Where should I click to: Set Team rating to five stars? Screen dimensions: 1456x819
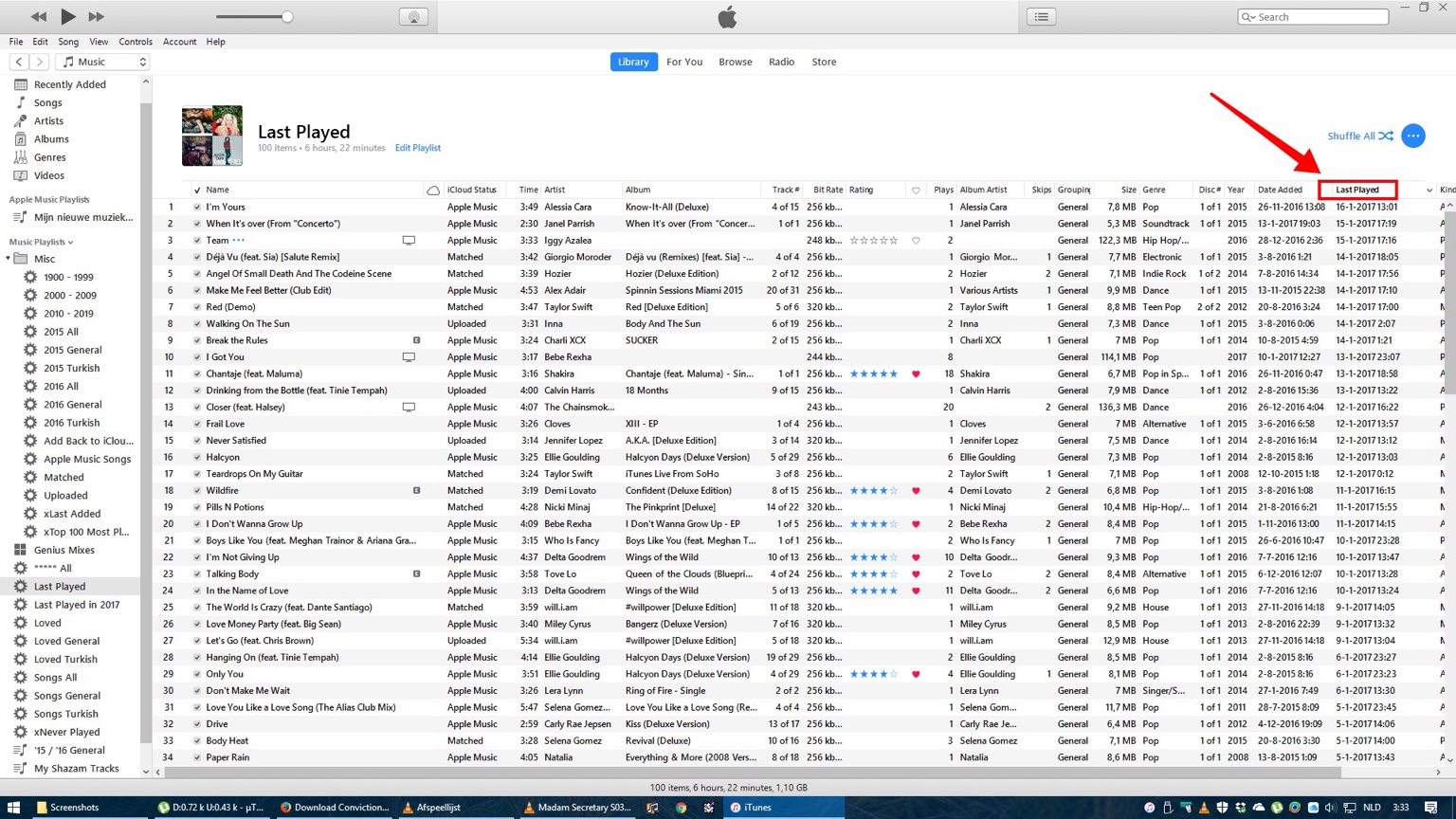893,241
